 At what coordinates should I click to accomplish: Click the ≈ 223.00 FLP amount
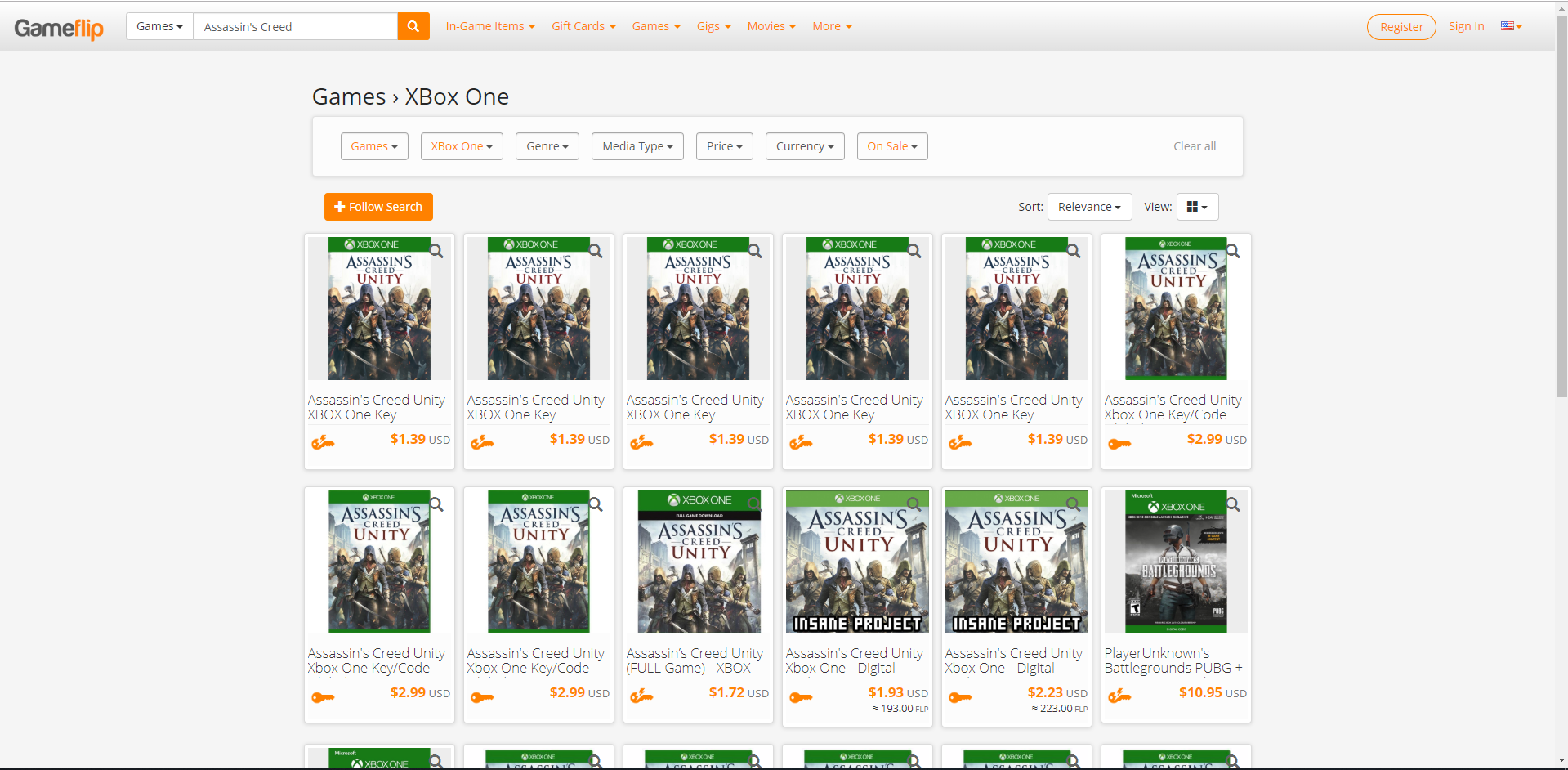coord(1059,709)
